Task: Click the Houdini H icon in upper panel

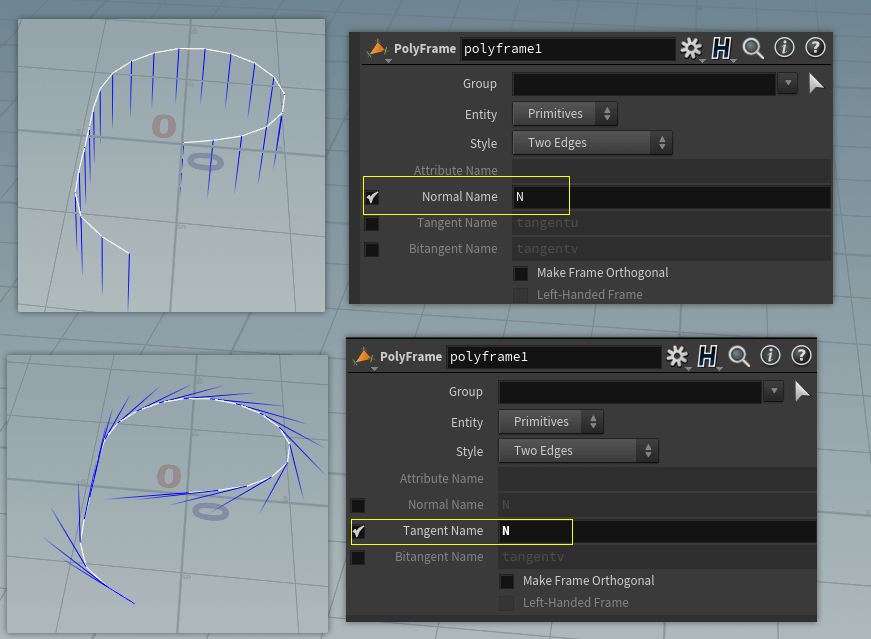Action: coord(722,48)
